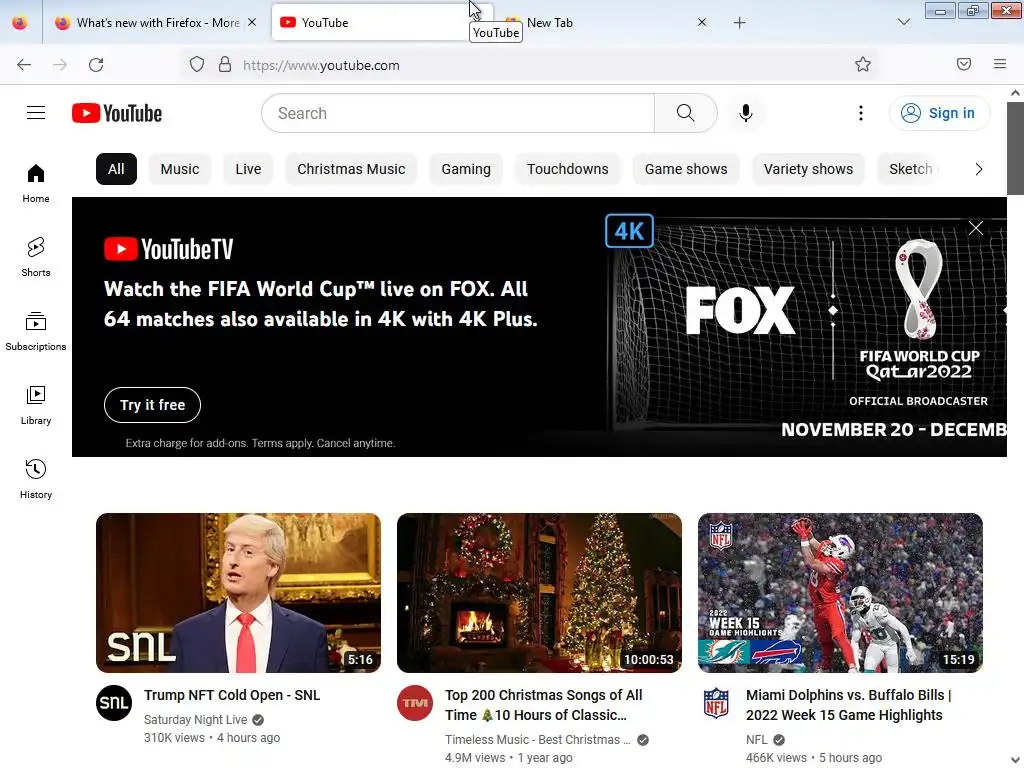Open History from sidebar
1024x768 pixels.
click(36, 479)
